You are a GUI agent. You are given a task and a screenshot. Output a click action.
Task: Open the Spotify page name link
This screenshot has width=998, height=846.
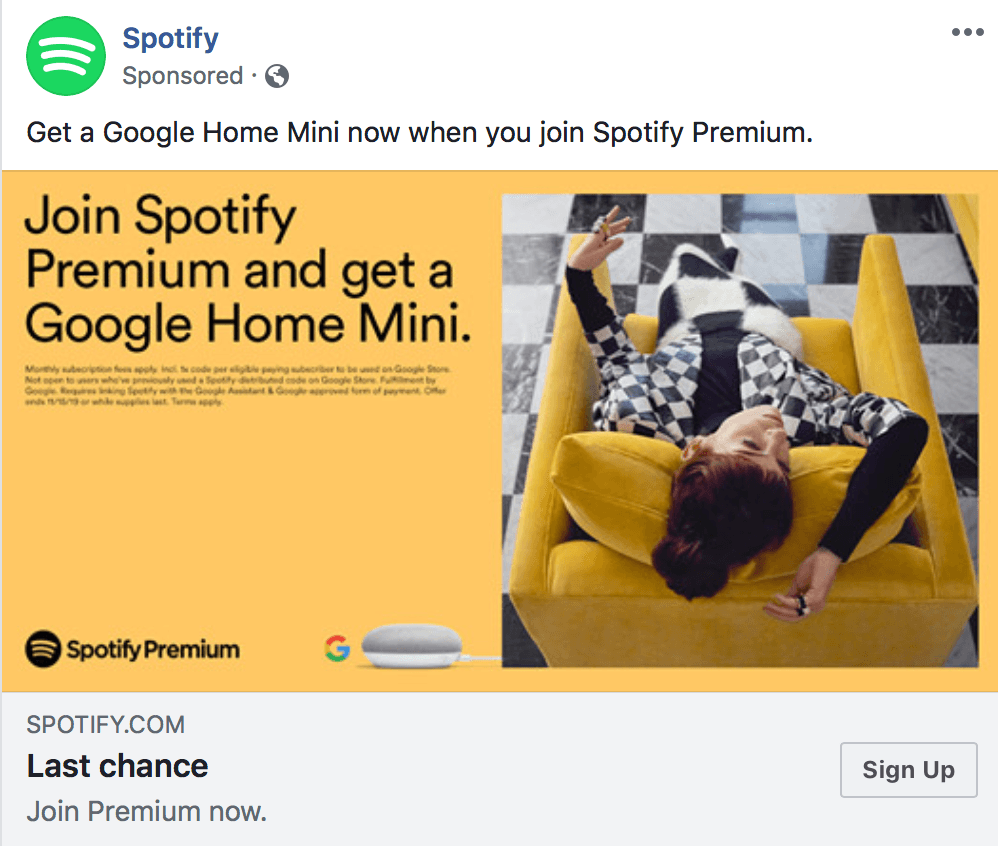pyautogui.click(x=170, y=39)
